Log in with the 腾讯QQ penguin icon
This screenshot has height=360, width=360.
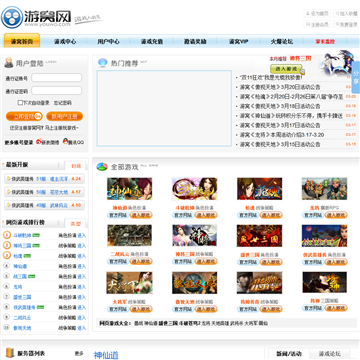[x=65, y=141]
